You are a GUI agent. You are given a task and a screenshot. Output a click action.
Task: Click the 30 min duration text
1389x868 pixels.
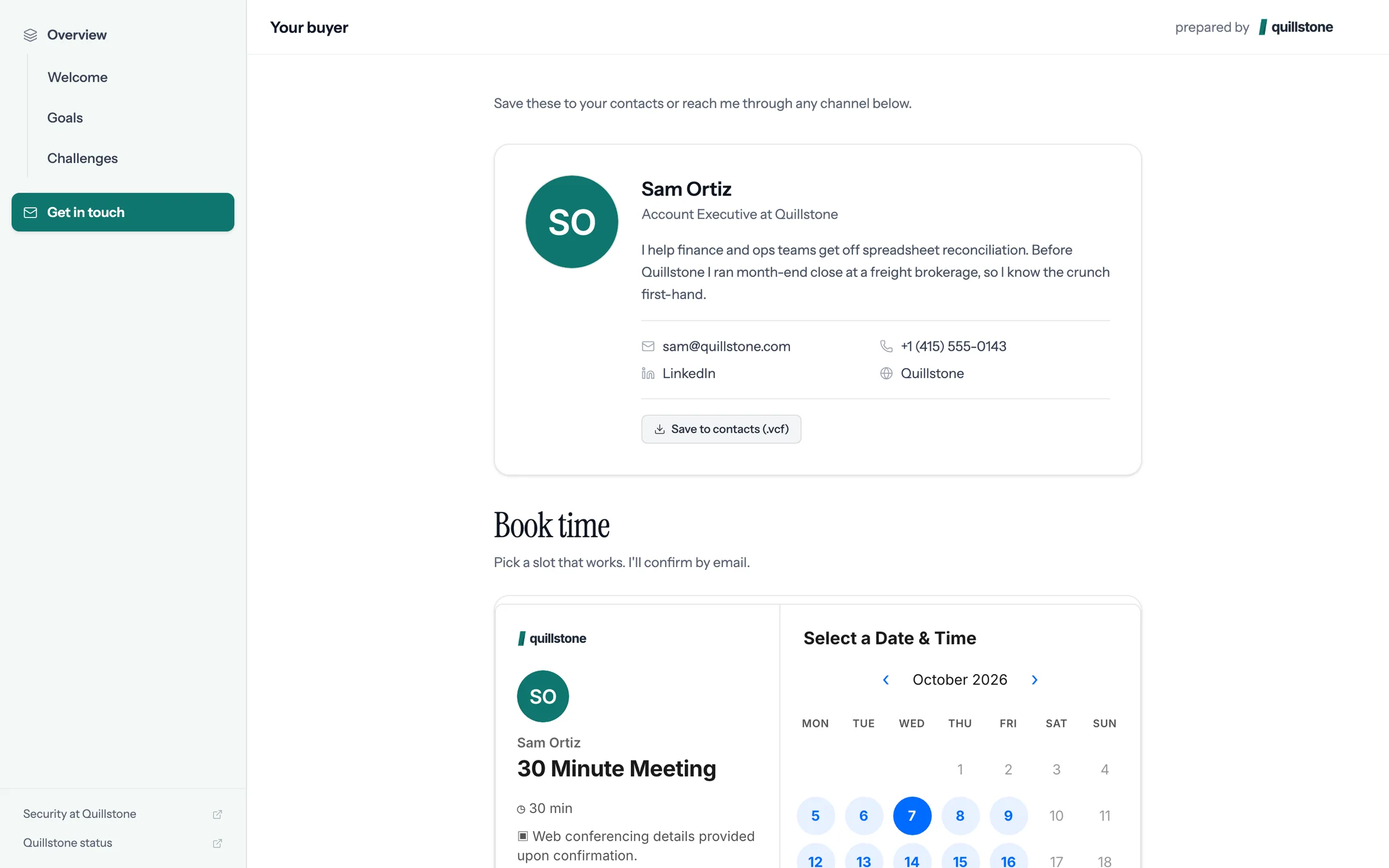pos(550,808)
